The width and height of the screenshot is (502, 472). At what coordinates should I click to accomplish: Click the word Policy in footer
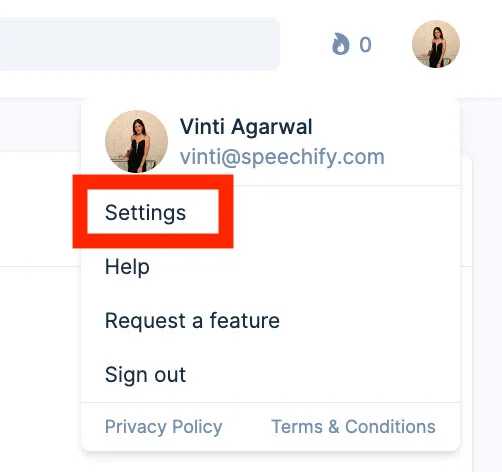click(197, 427)
